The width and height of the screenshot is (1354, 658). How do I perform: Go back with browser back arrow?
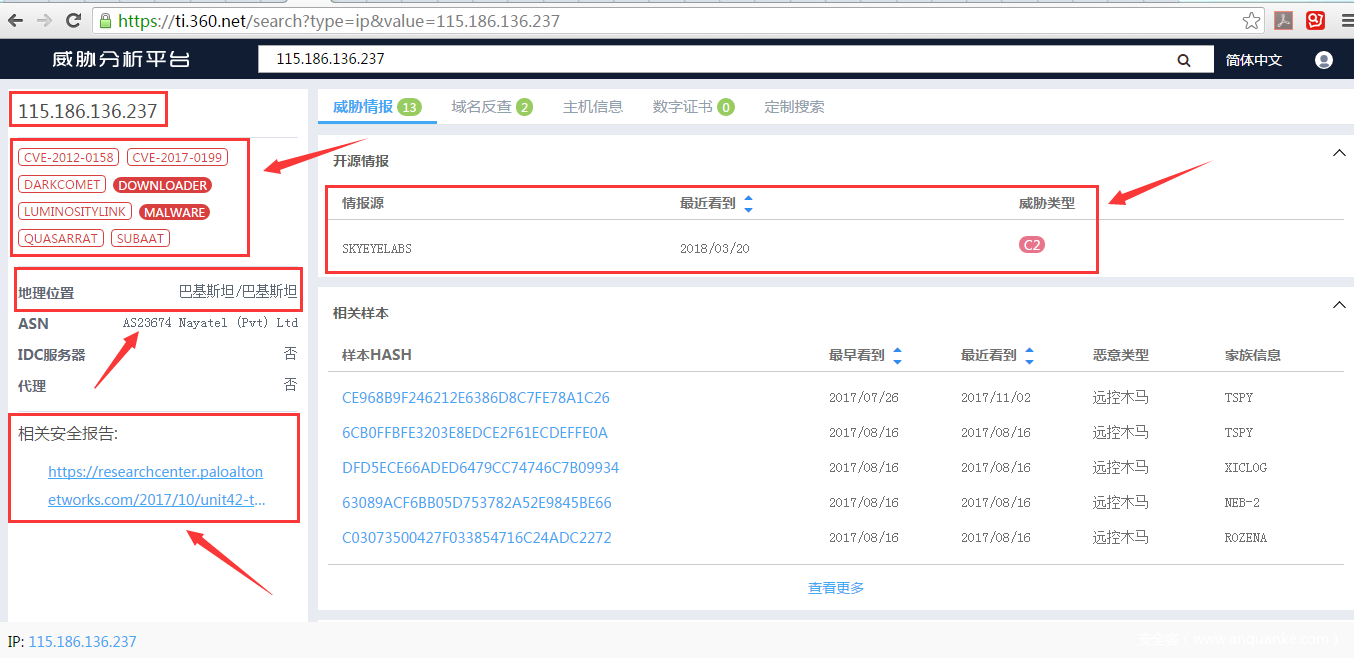tap(17, 20)
